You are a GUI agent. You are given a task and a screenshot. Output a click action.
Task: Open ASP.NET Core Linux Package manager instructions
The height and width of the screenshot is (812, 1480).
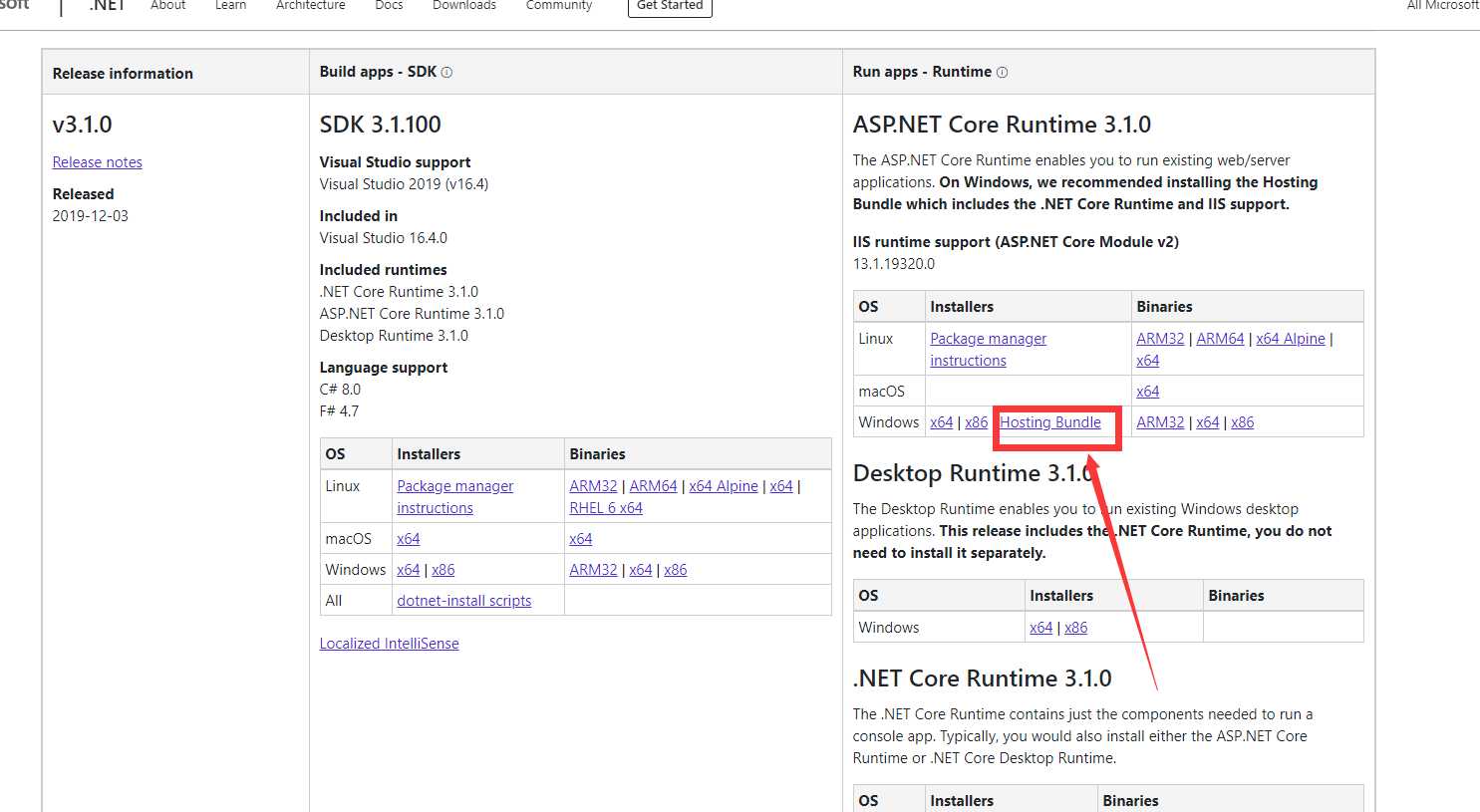[x=989, y=350]
